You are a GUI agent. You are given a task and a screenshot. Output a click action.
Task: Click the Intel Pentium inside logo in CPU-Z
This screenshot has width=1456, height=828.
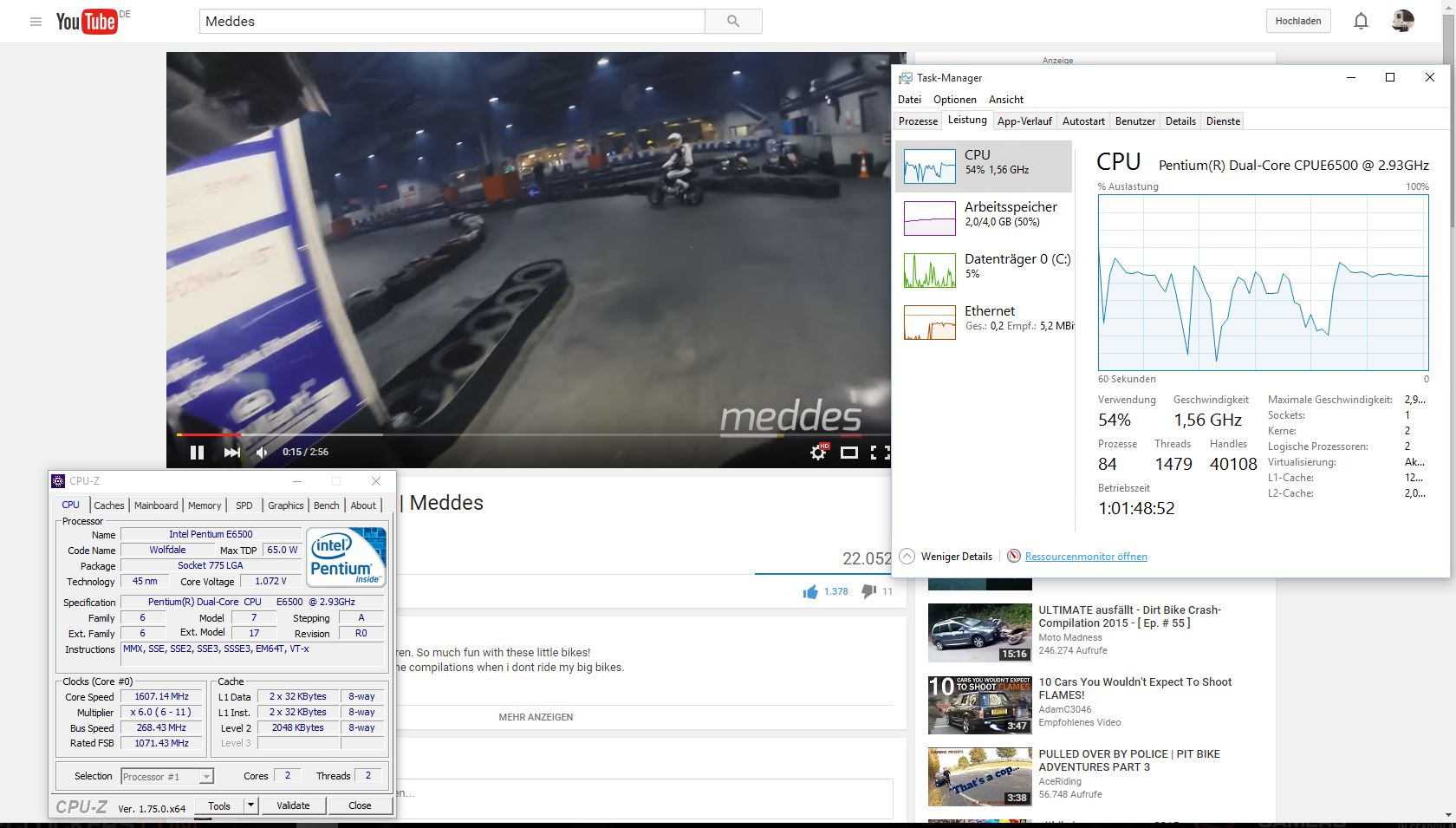coord(347,557)
